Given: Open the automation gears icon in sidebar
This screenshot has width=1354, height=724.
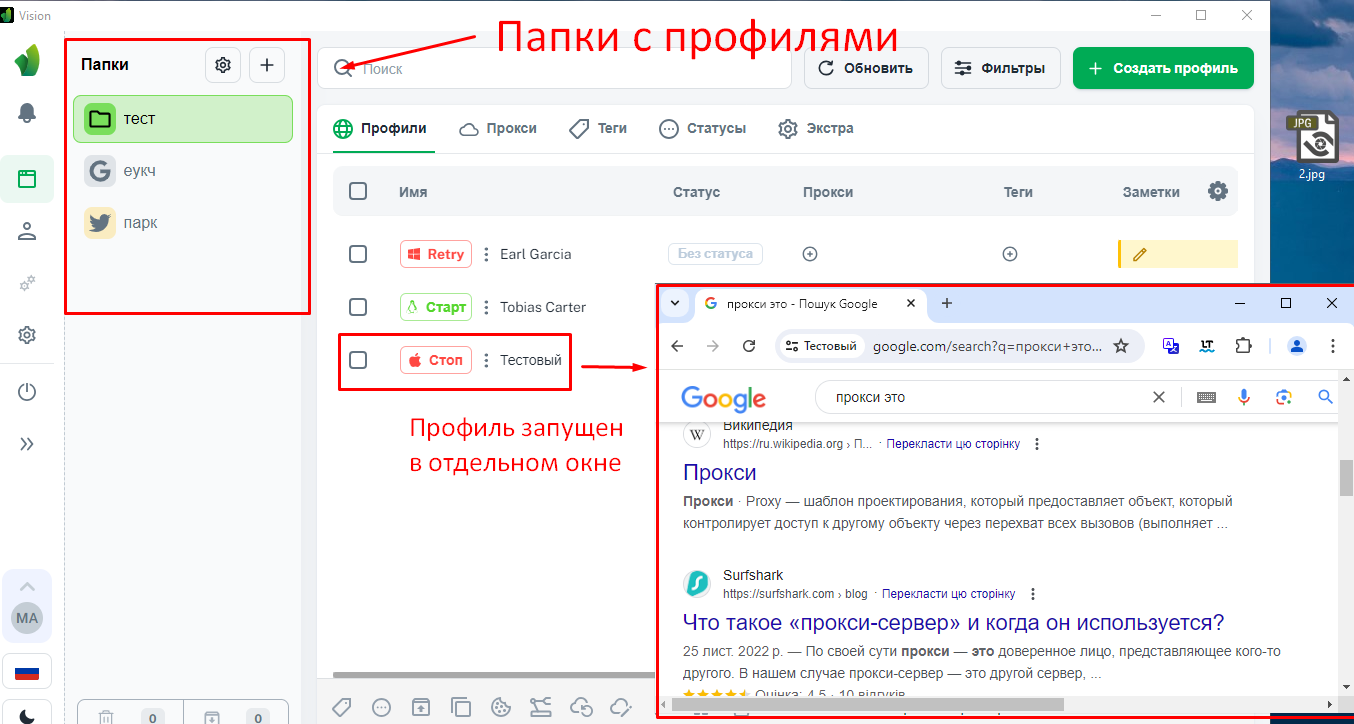Looking at the screenshot, I should [x=27, y=284].
